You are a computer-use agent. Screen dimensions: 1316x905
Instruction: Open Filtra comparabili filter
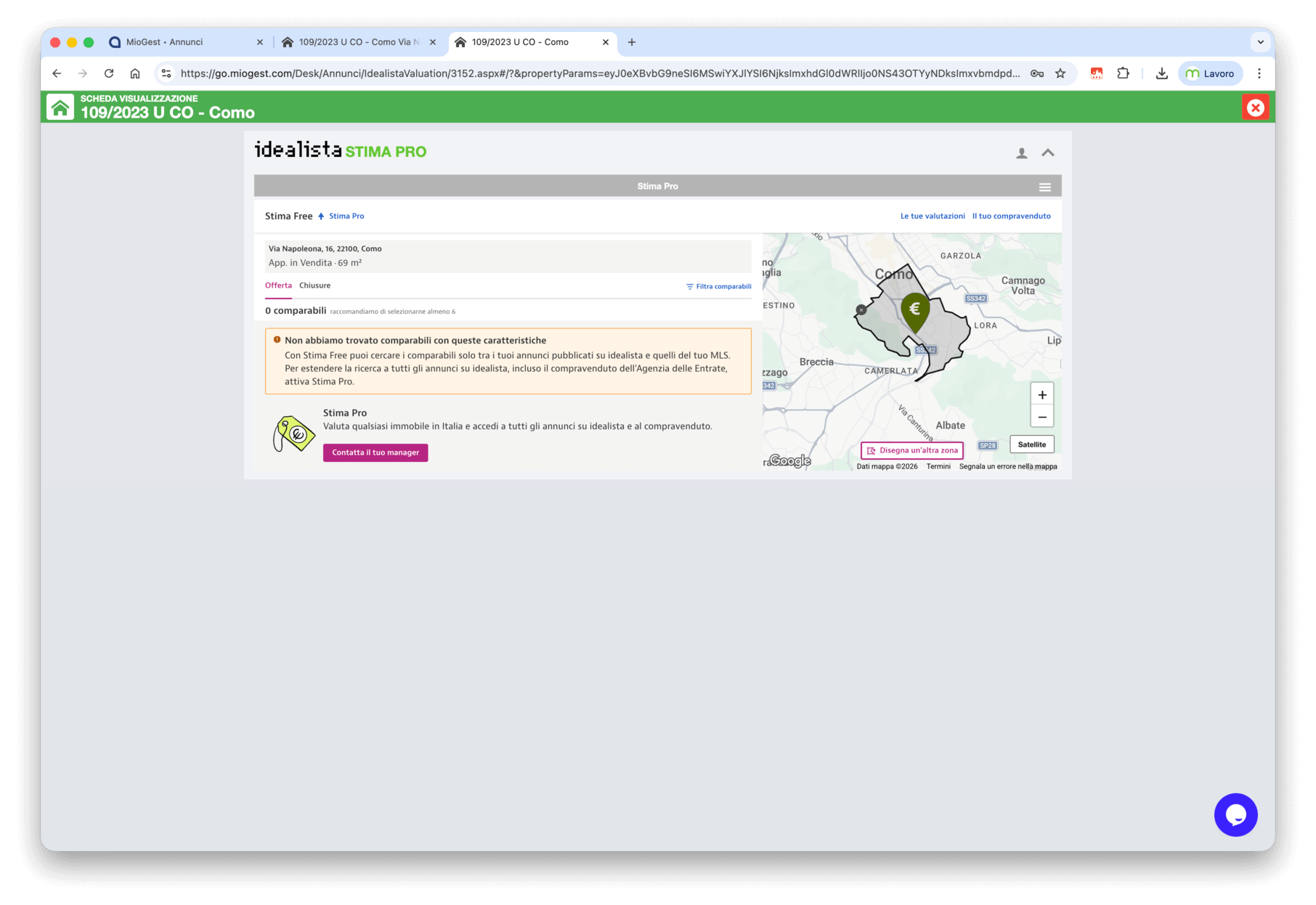tap(719, 286)
